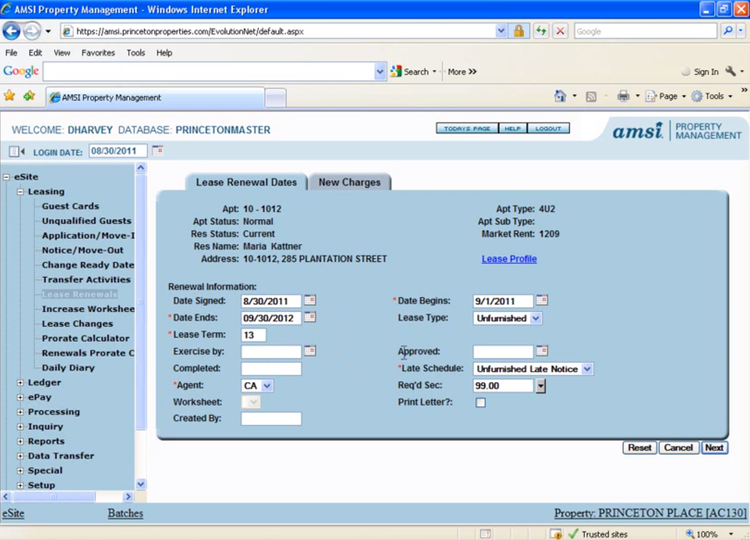Screen dimensions: 750x540
Task: Click the browser Refresh button
Action: tap(541, 31)
